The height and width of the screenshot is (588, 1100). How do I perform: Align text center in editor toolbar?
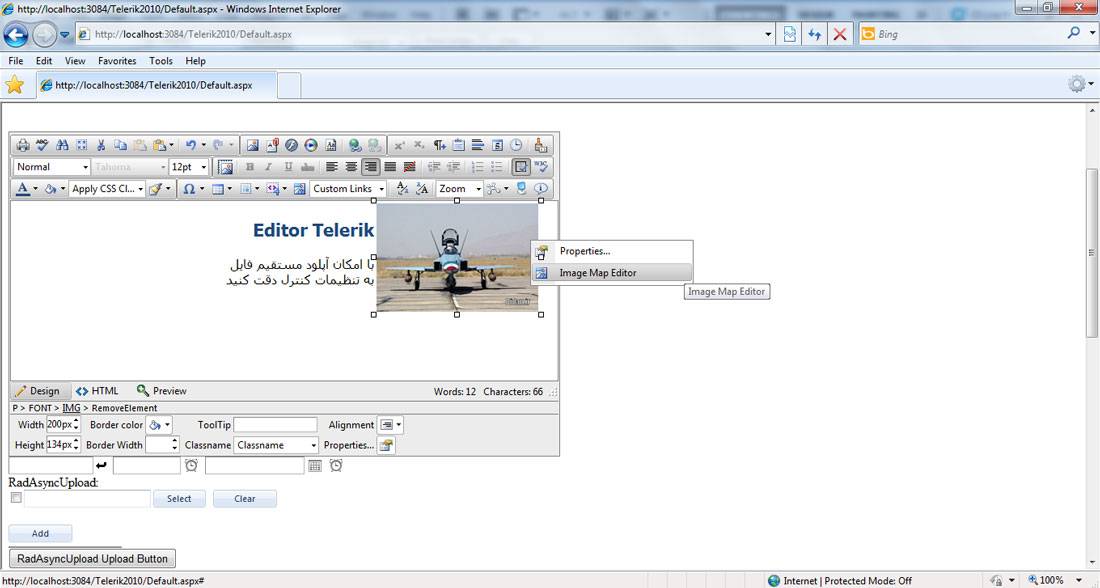click(351, 167)
